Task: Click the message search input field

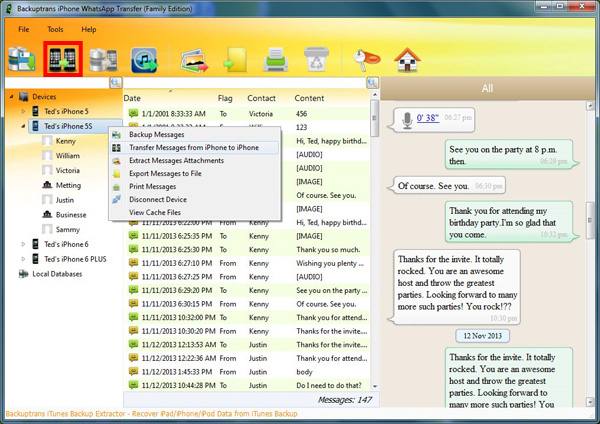Action: [x=245, y=82]
